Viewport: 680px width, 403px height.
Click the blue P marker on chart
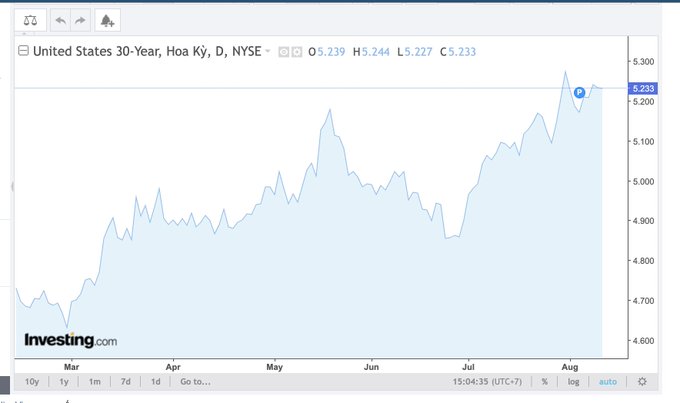[579, 92]
